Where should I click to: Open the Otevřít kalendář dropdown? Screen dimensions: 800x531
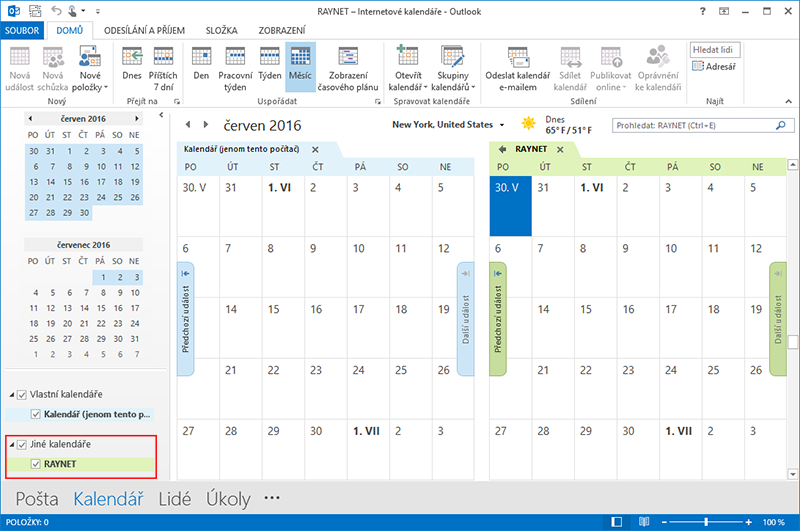[408, 68]
